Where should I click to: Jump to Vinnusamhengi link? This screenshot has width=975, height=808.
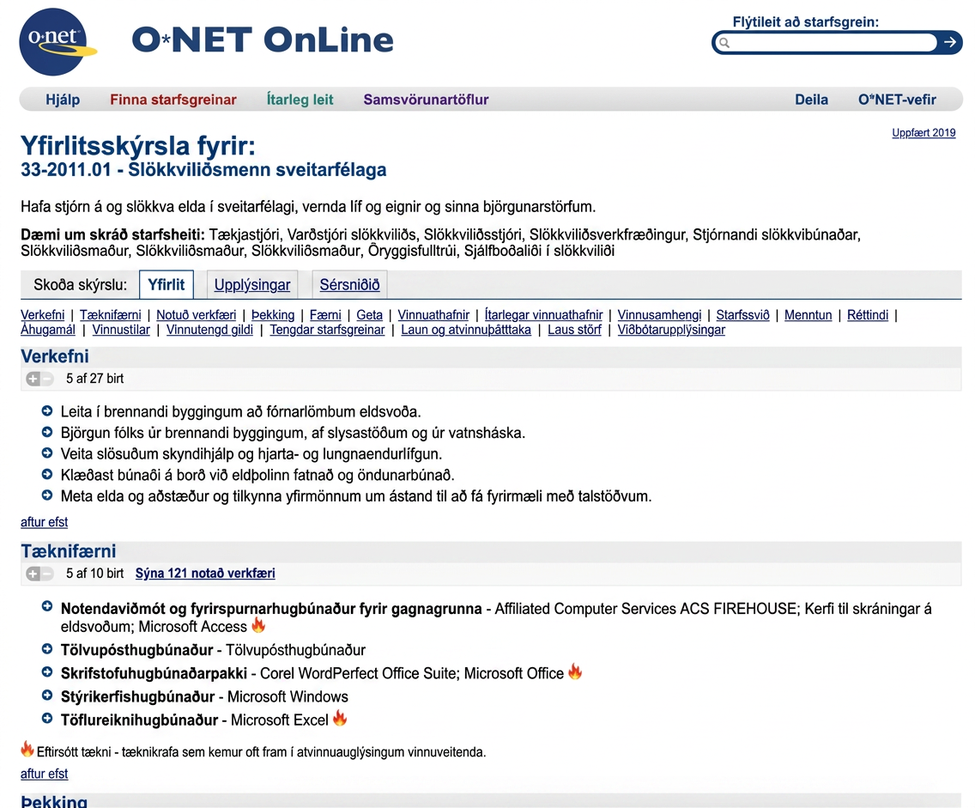coord(659,315)
